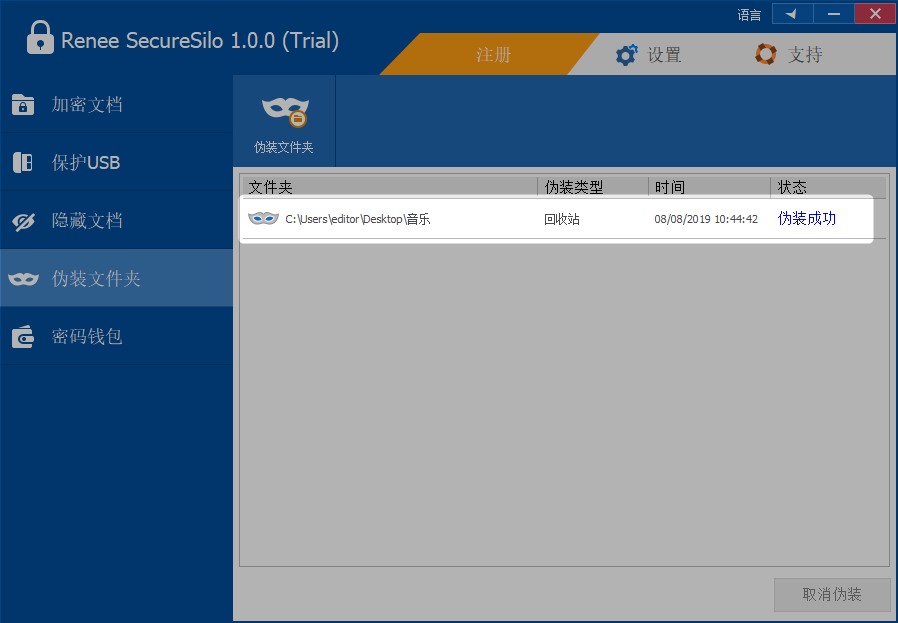Click the 加密文档 folder lock icon
Viewport: 898px width, 623px height.
tap(23, 105)
